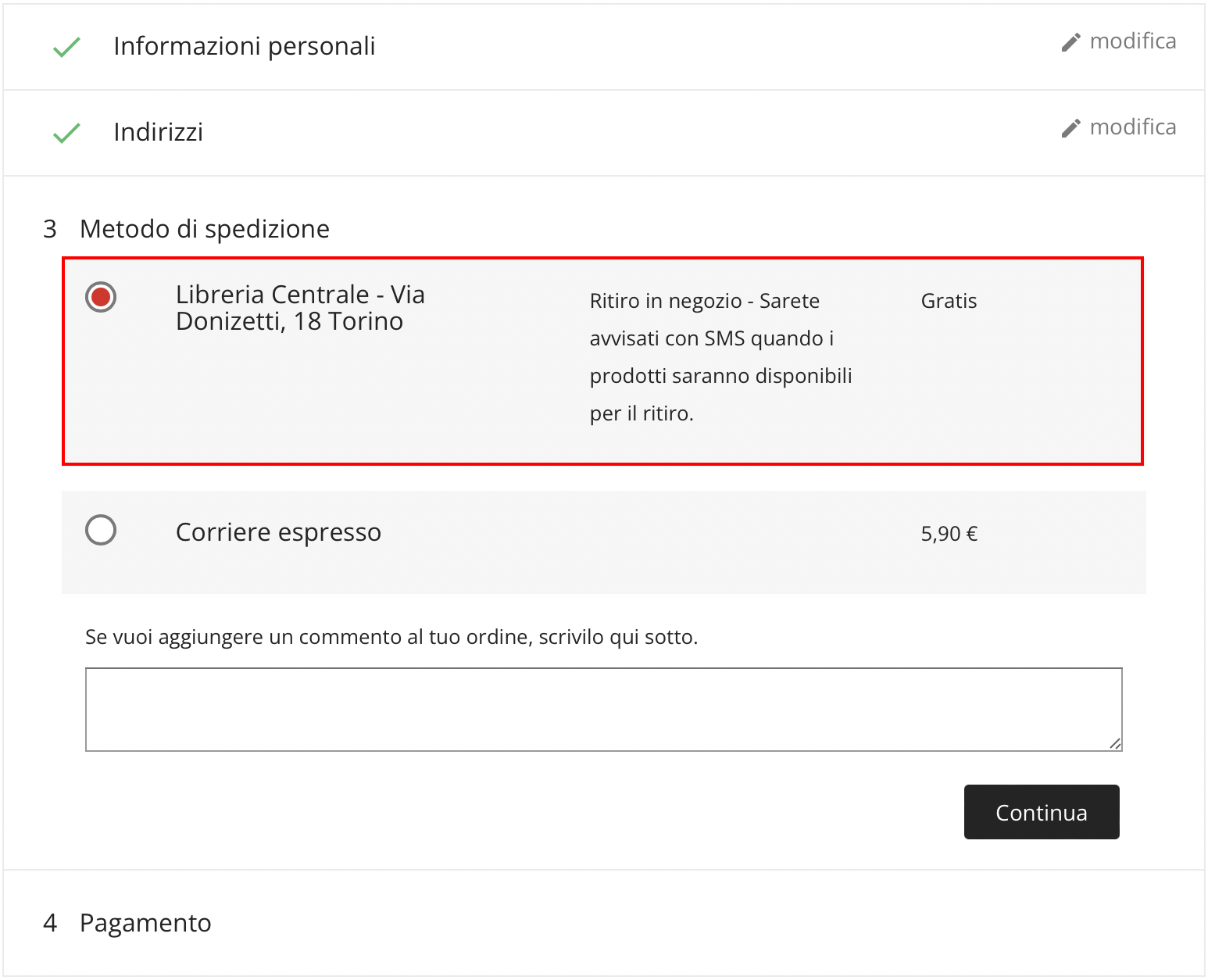
Task: Click the 'Corriere espresso' label
Action: 278,532
